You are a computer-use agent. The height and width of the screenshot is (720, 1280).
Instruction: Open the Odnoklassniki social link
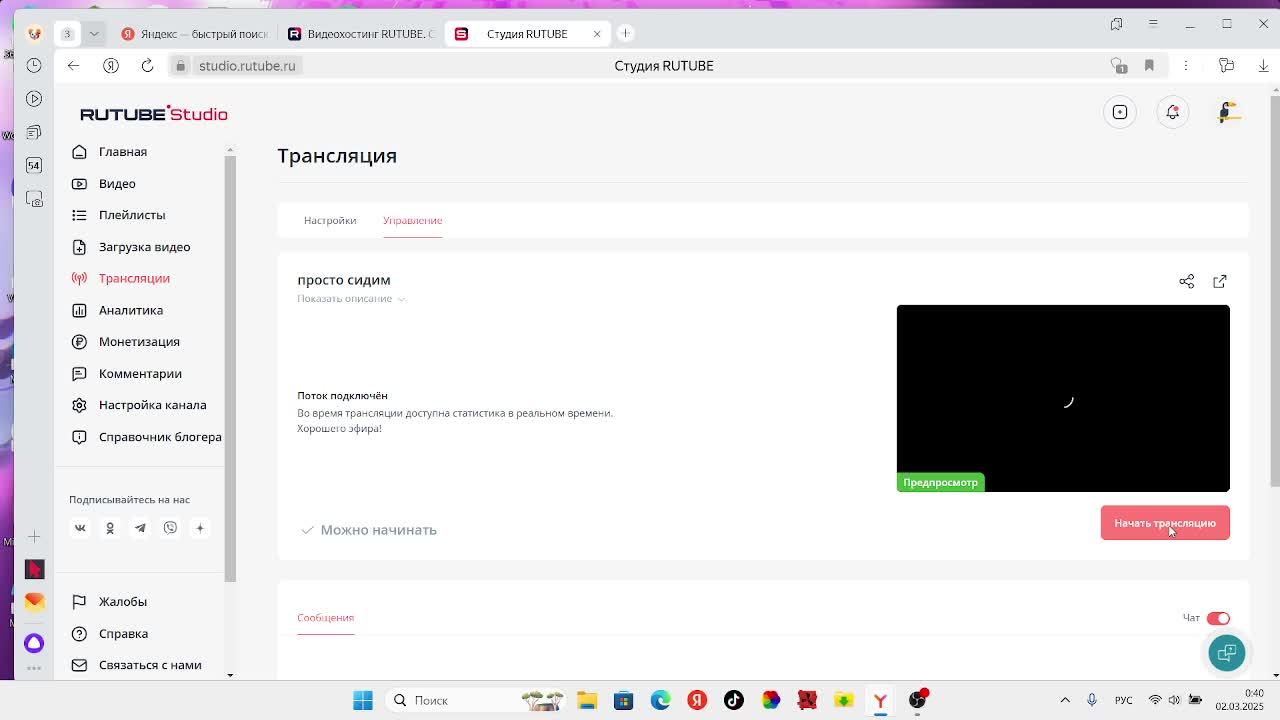point(110,528)
